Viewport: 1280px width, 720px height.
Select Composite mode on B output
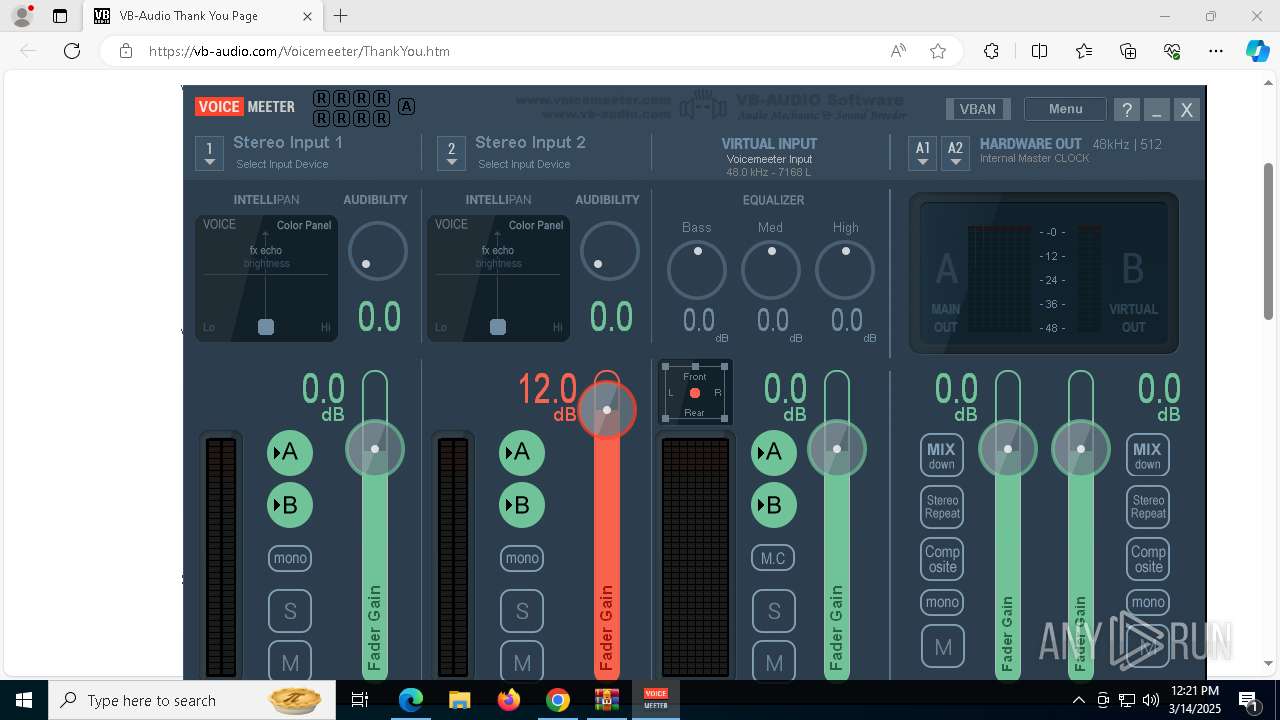tap(1148, 559)
